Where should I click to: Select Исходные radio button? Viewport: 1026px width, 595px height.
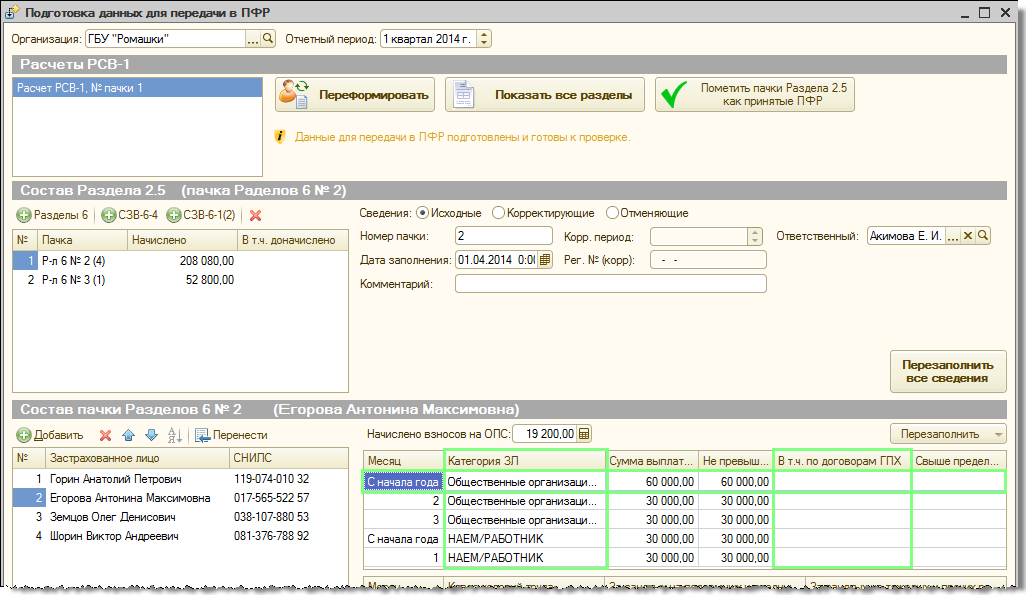[x=422, y=213]
